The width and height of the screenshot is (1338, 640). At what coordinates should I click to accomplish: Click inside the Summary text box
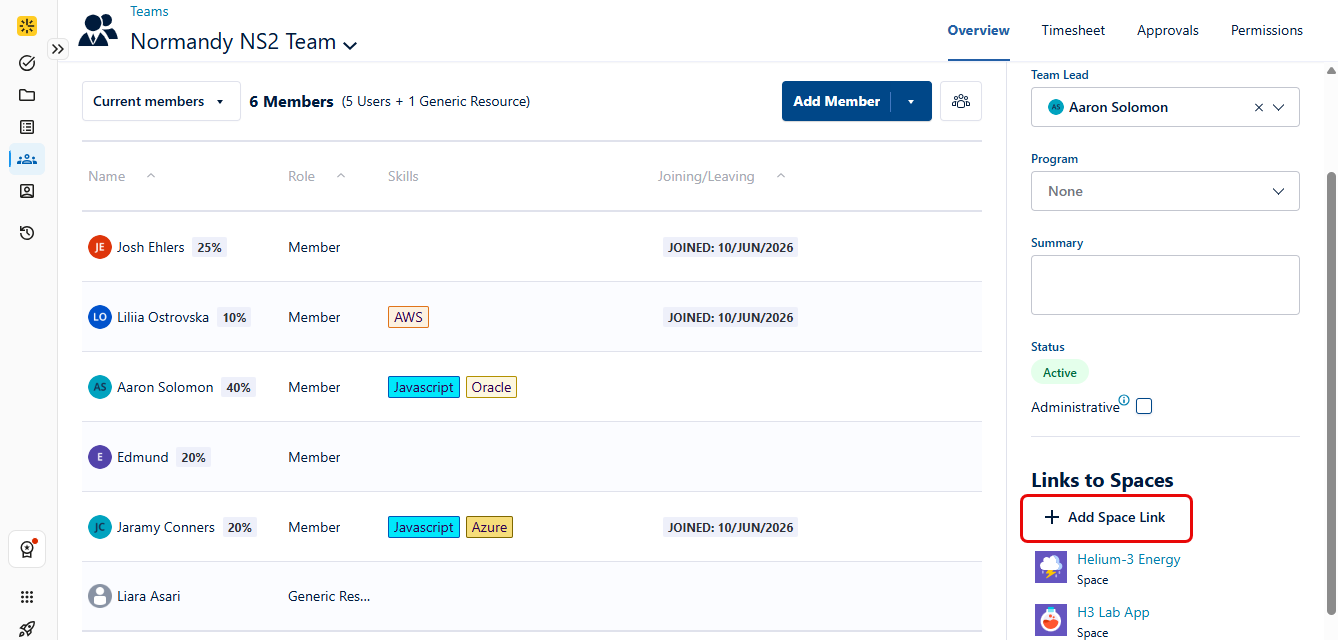click(x=1165, y=285)
